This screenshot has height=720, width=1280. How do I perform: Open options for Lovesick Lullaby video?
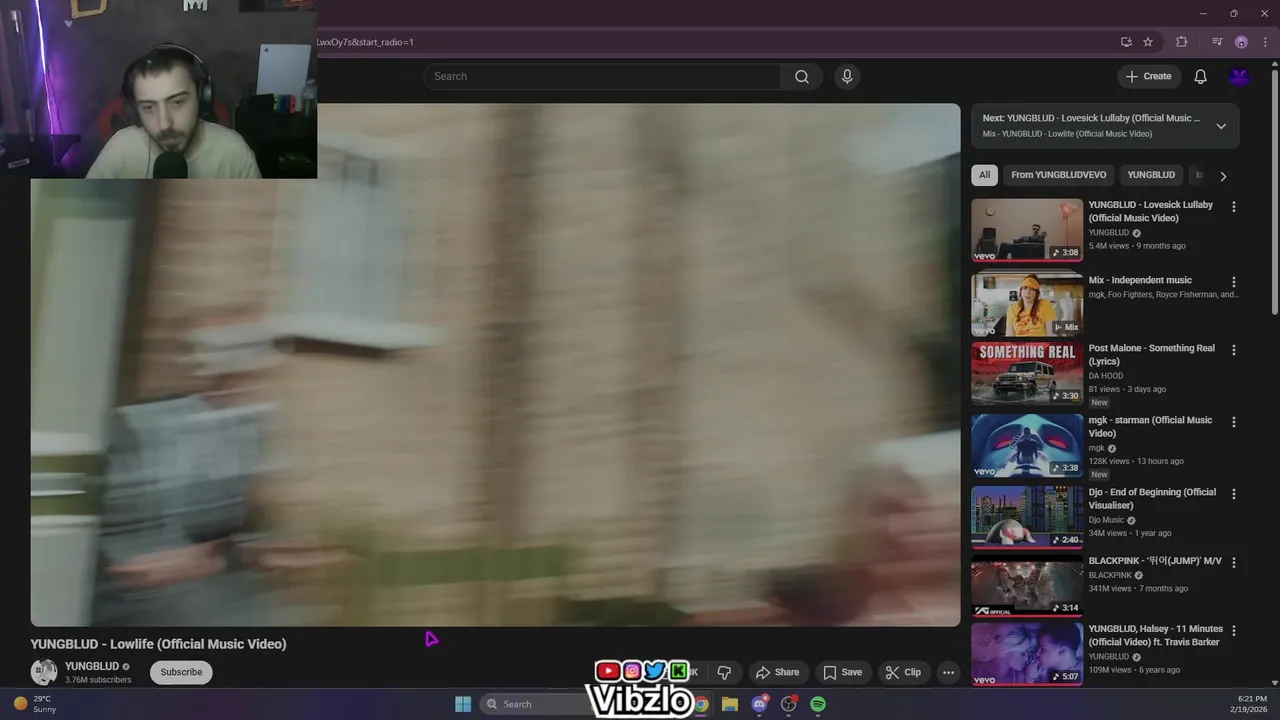(x=1233, y=206)
